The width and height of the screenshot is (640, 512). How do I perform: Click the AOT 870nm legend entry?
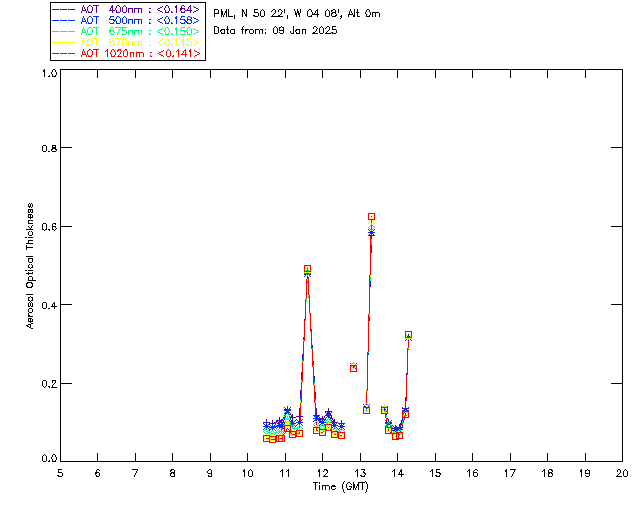click(127, 42)
